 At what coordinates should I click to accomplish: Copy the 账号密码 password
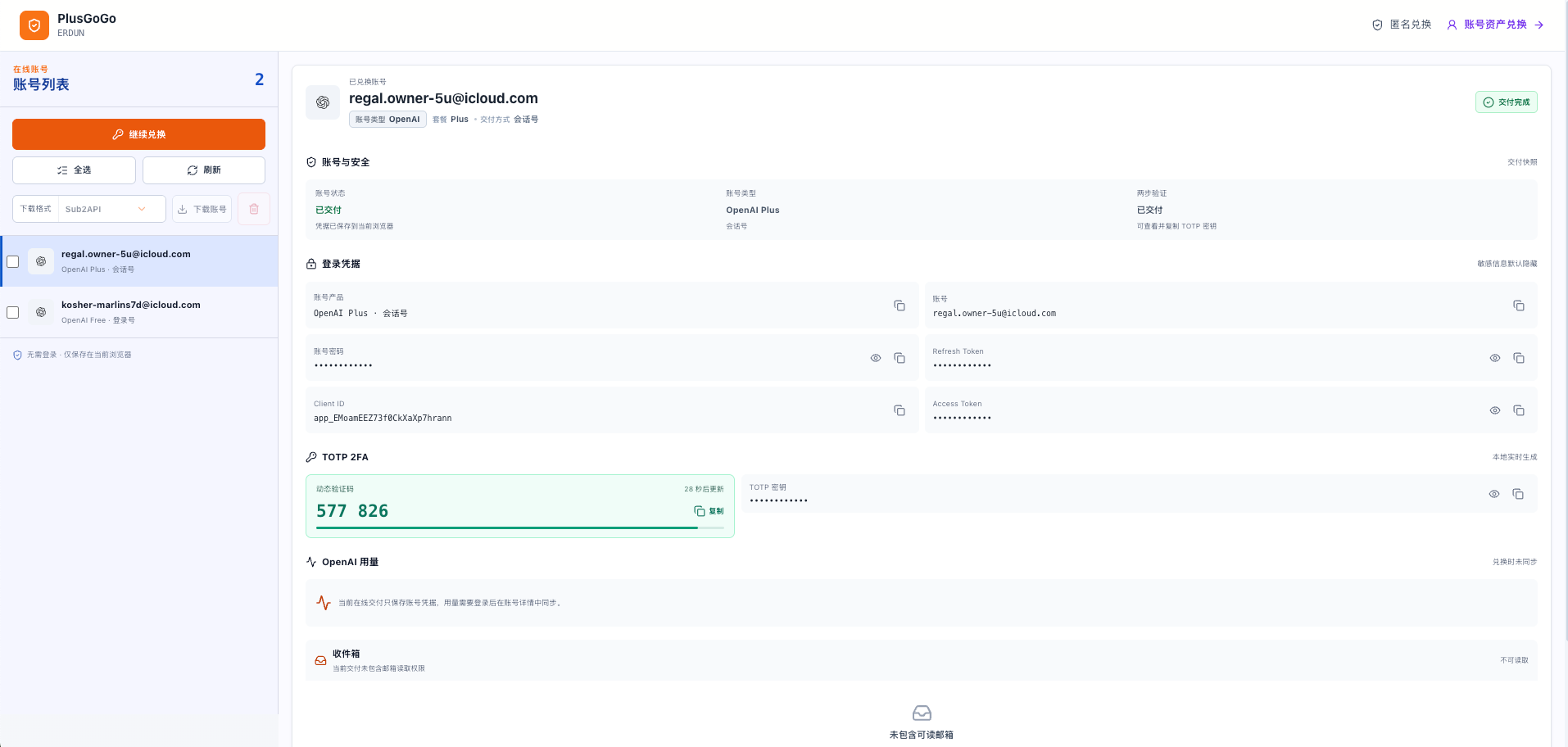point(900,358)
